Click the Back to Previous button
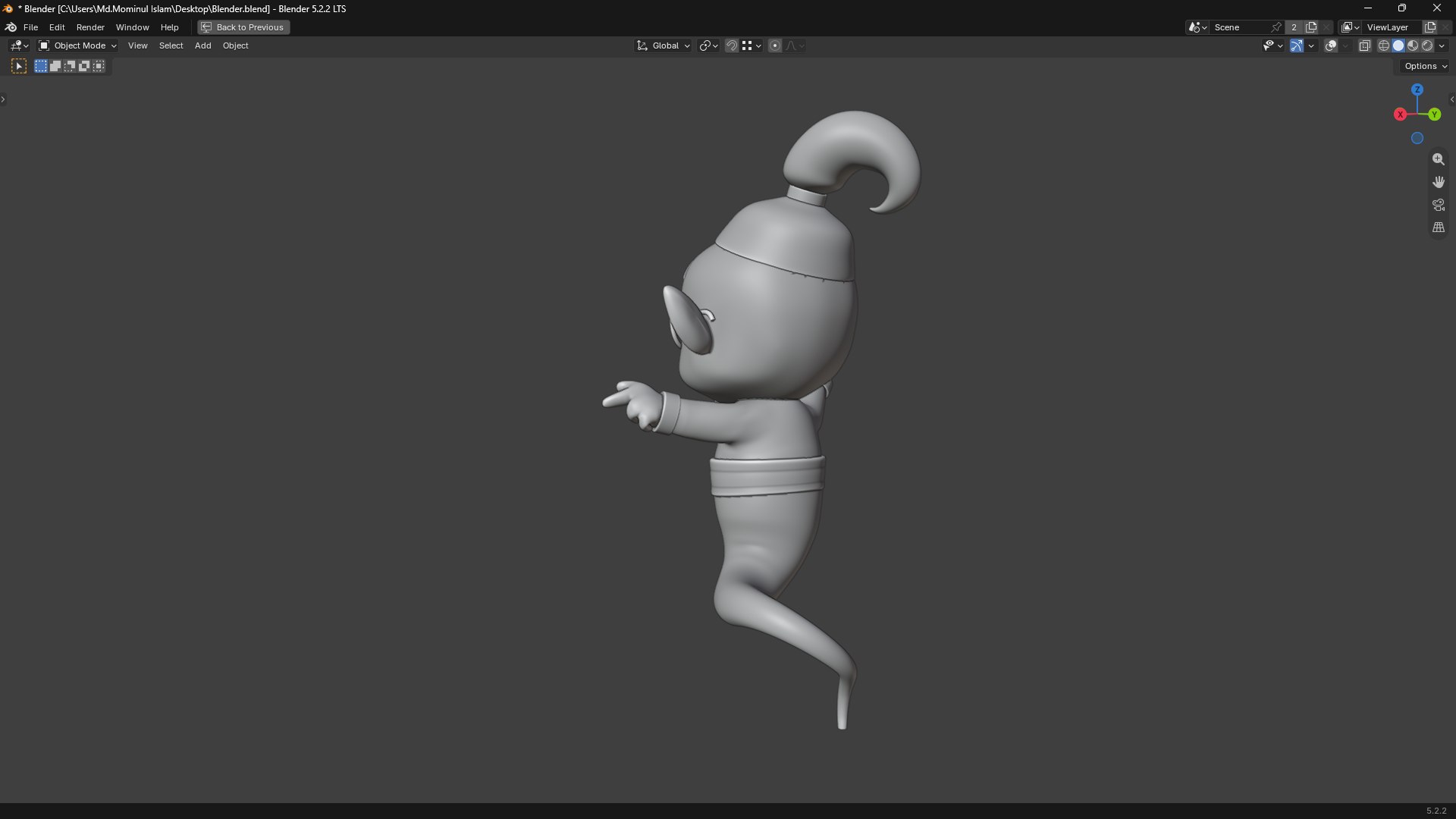Screen dimensions: 1456x819 pos(243,27)
